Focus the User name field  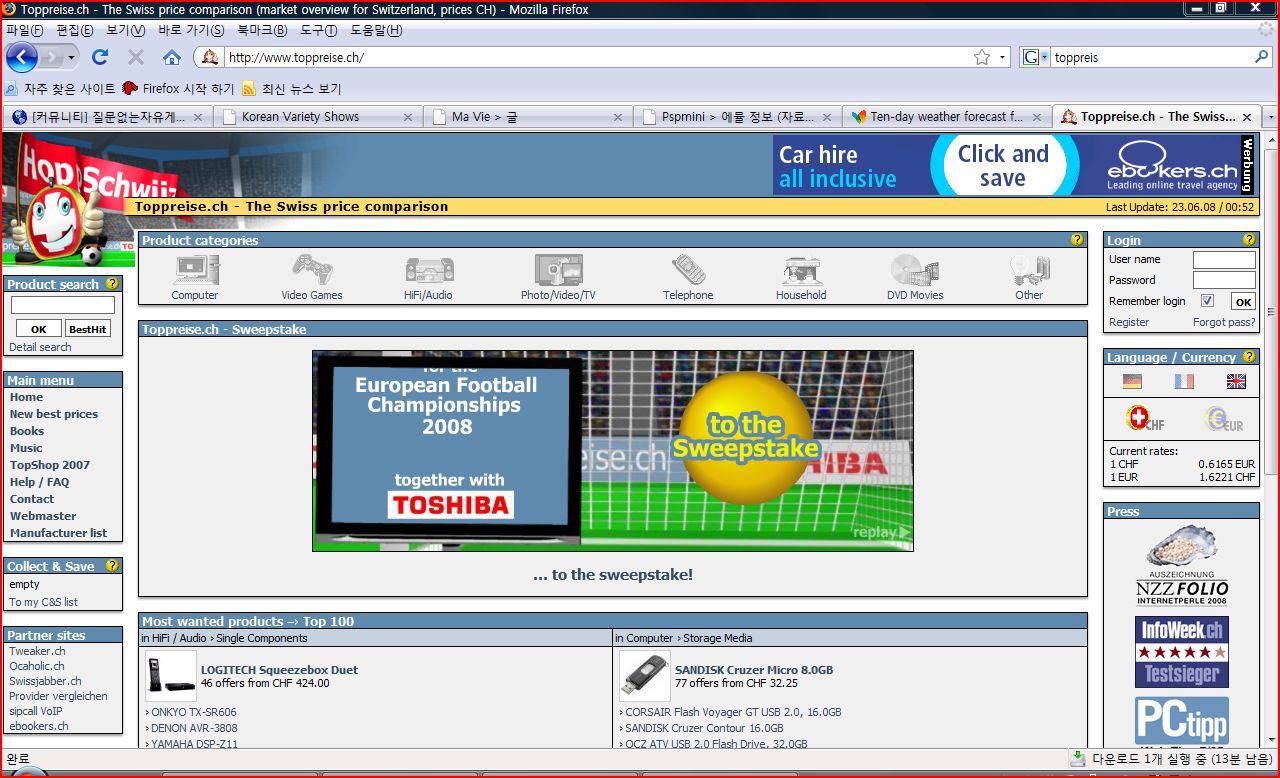(x=1224, y=260)
